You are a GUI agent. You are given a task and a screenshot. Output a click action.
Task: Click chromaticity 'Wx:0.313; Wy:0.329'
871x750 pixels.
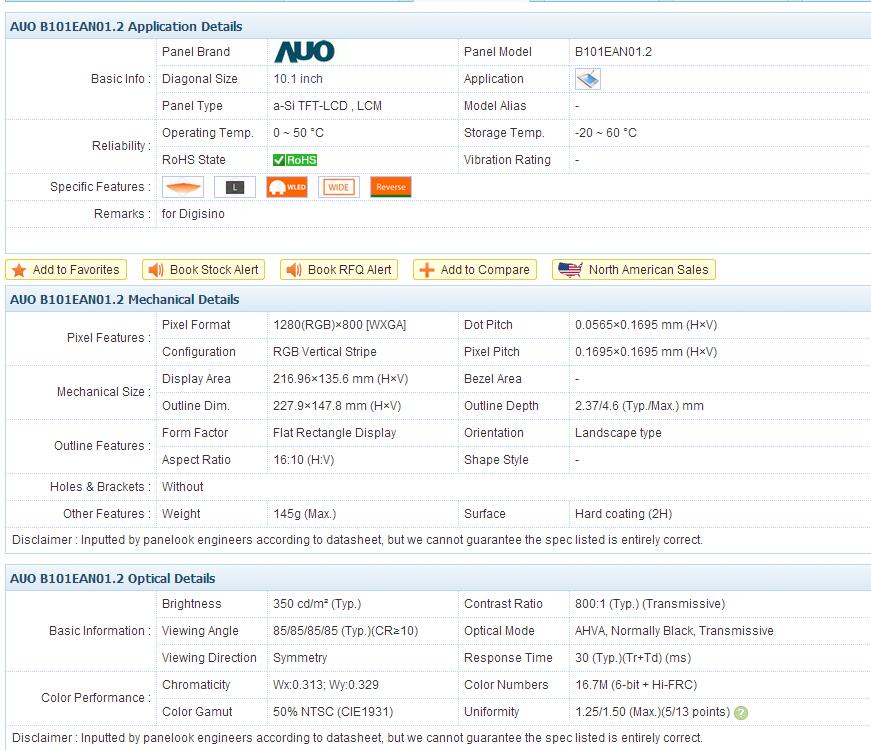point(326,685)
